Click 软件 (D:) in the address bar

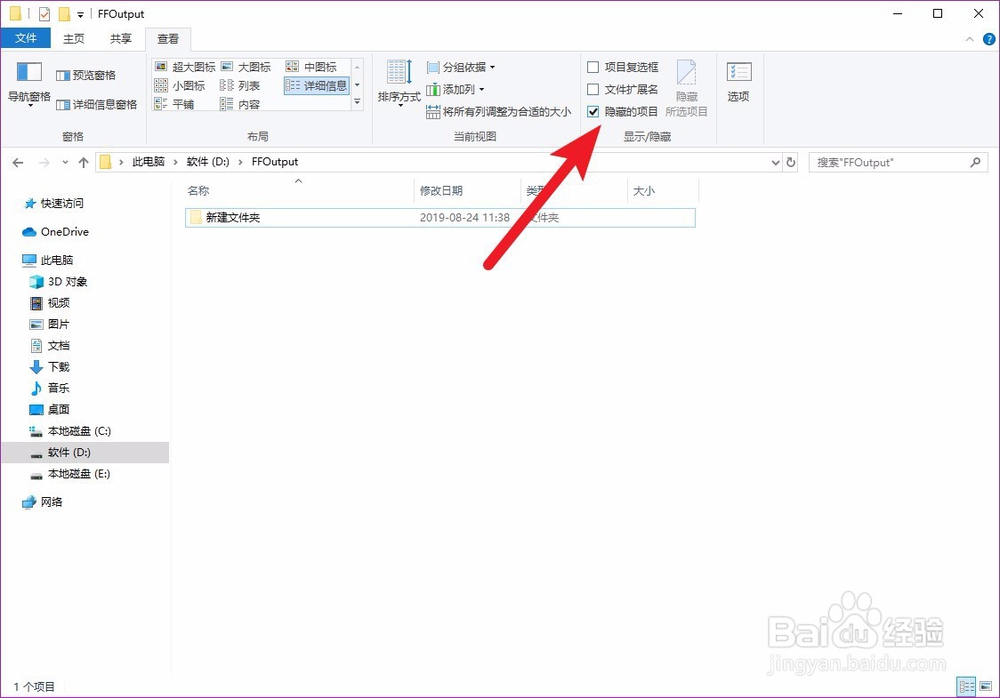208,162
